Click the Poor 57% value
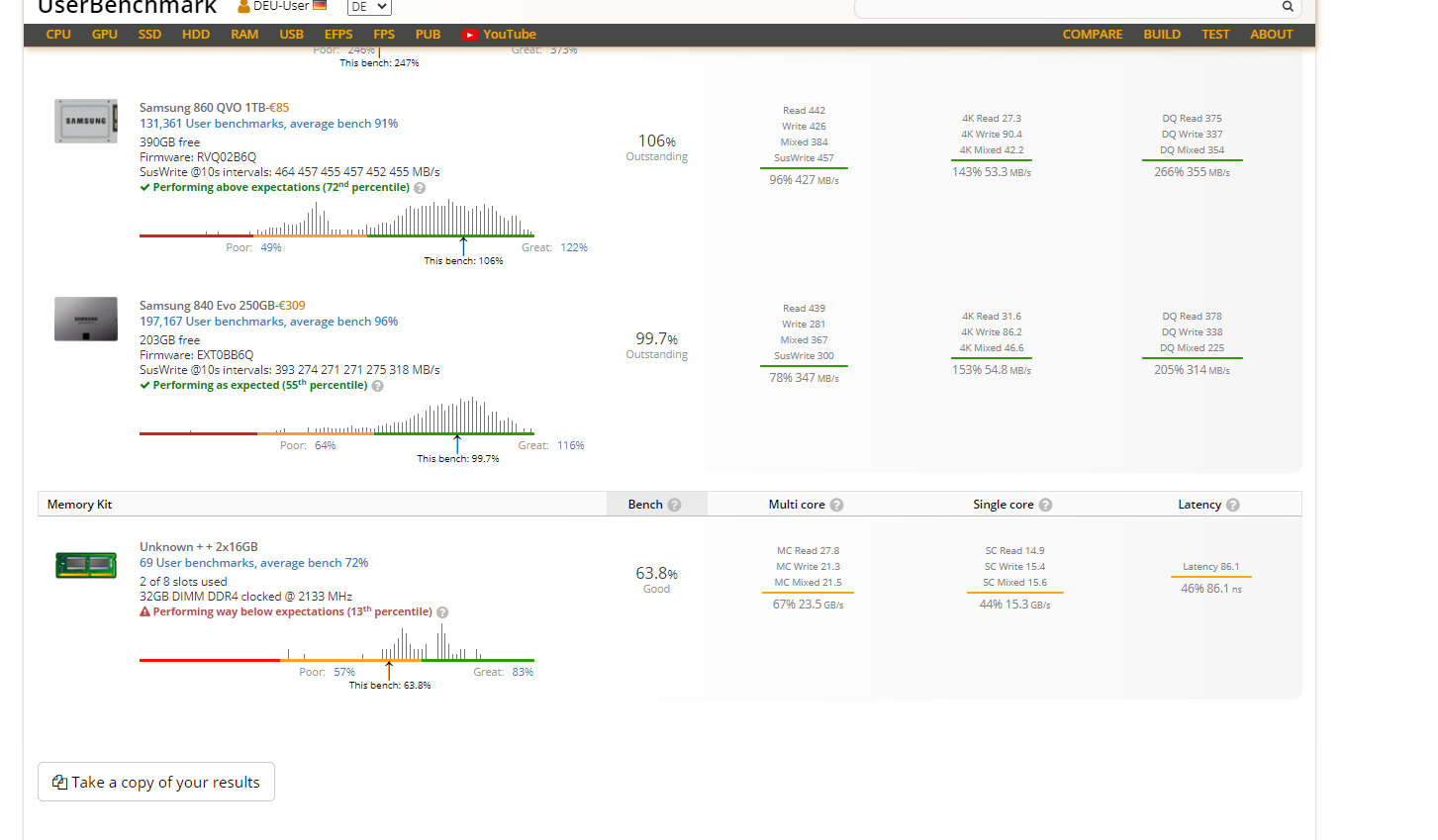The image size is (1438, 840). (x=344, y=673)
